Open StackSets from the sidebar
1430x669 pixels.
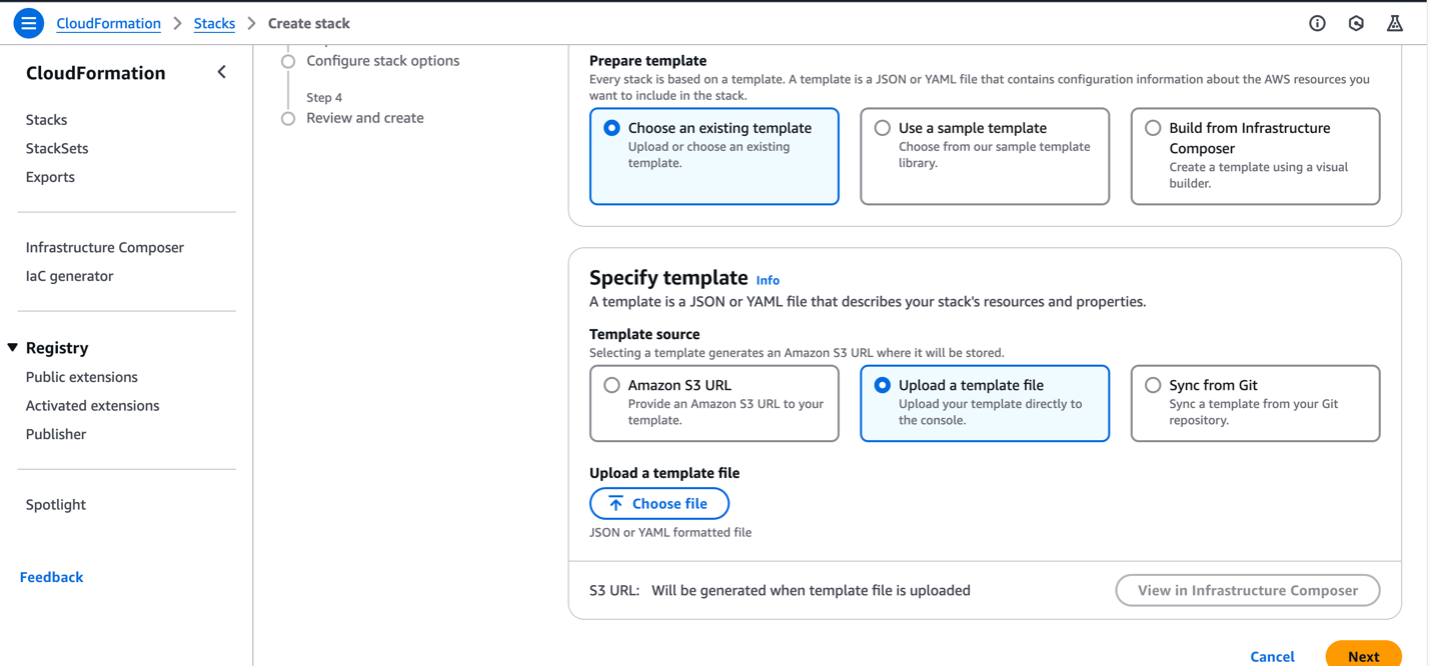(x=57, y=148)
